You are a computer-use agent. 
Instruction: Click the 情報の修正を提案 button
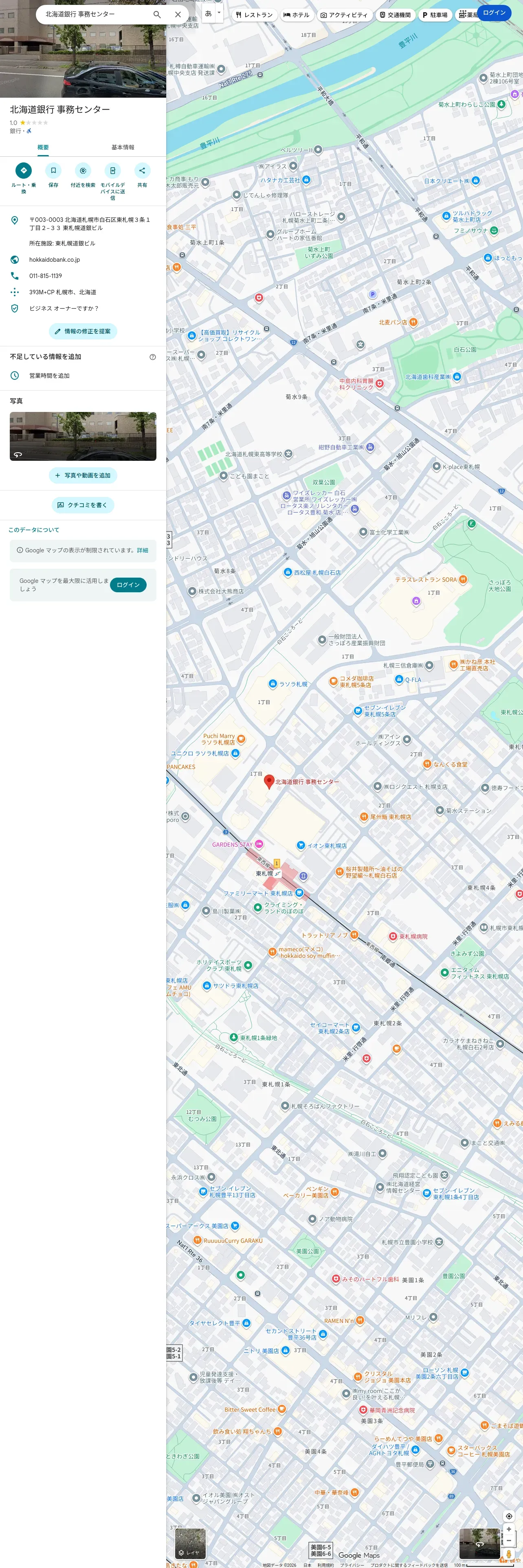[x=83, y=331]
